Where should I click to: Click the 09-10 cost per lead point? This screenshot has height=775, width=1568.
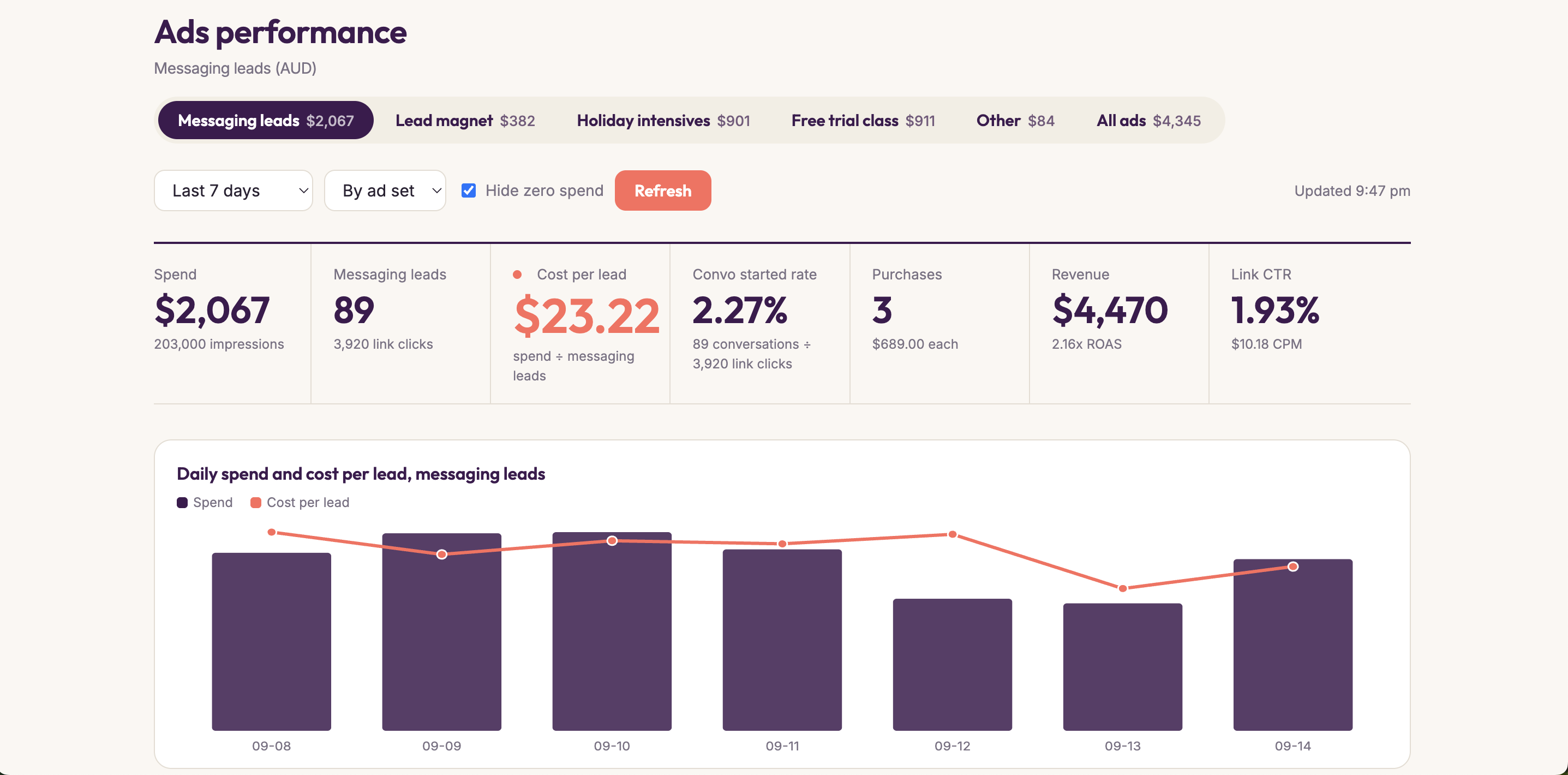coord(612,541)
